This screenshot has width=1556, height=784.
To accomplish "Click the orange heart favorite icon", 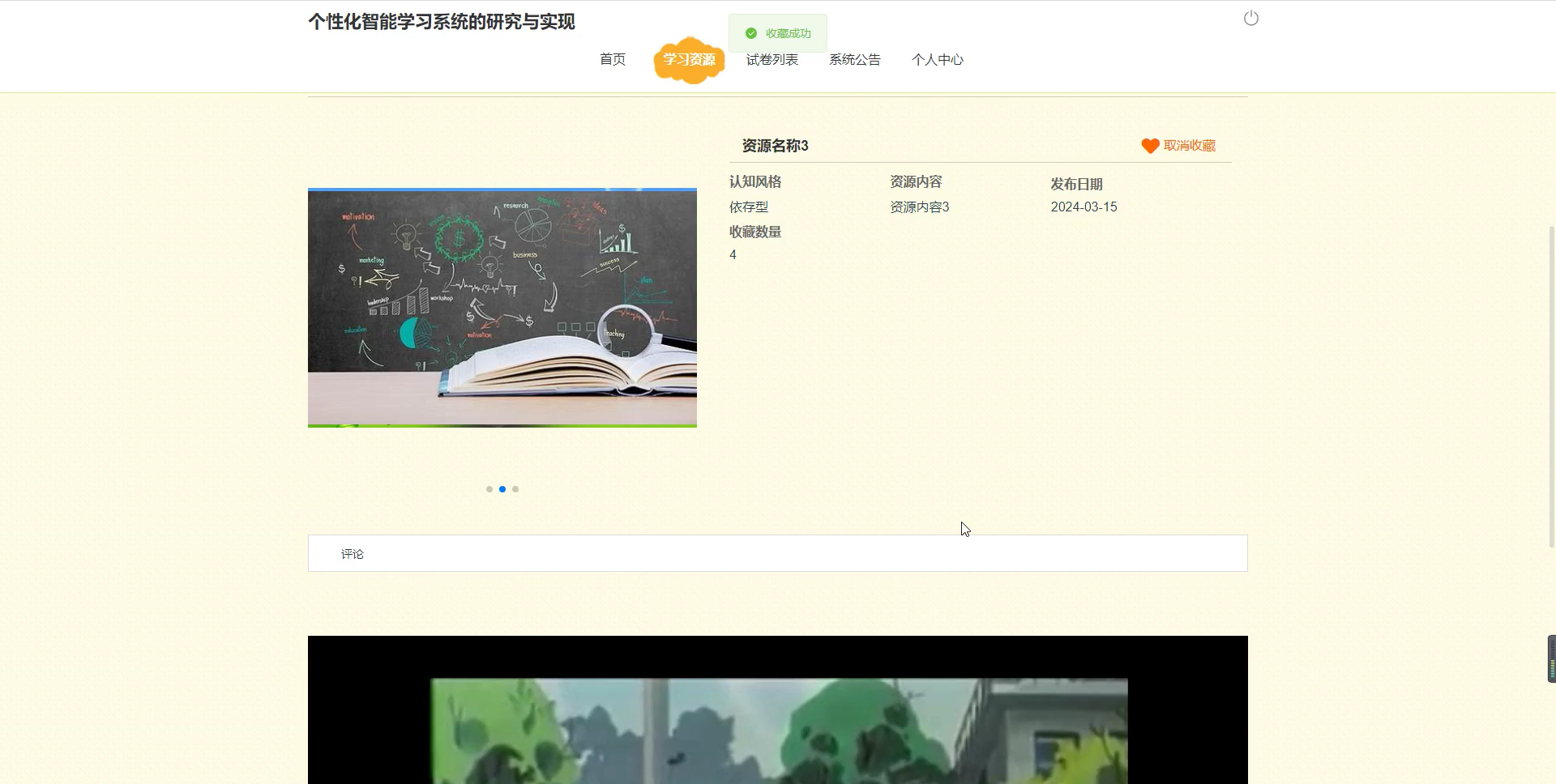I will click(x=1149, y=146).
